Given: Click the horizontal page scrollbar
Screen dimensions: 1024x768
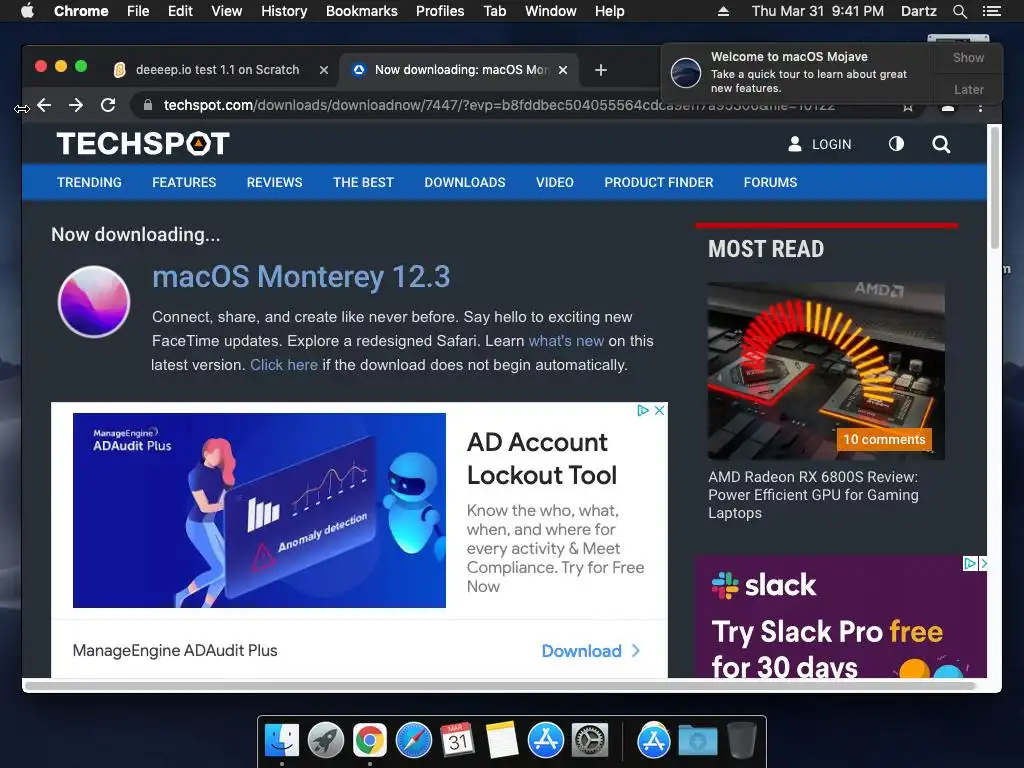Looking at the screenshot, I should (x=501, y=686).
